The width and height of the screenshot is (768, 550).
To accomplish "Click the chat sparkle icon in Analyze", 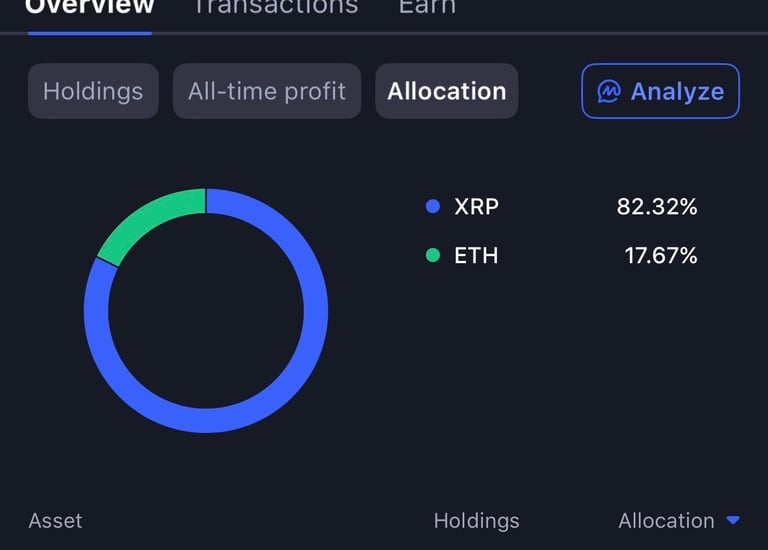I will [609, 92].
